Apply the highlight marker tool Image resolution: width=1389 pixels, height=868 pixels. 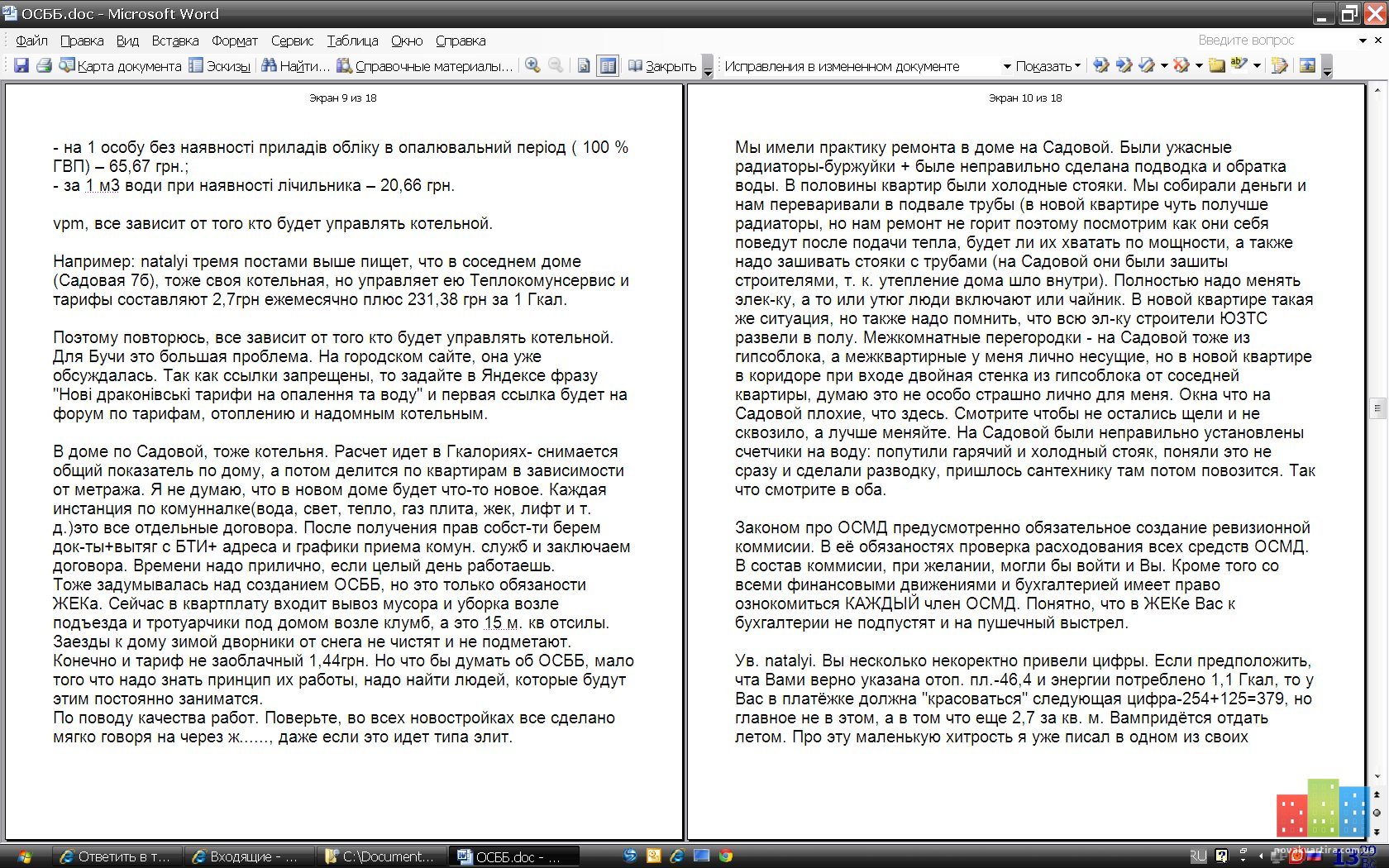click(x=1239, y=65)
